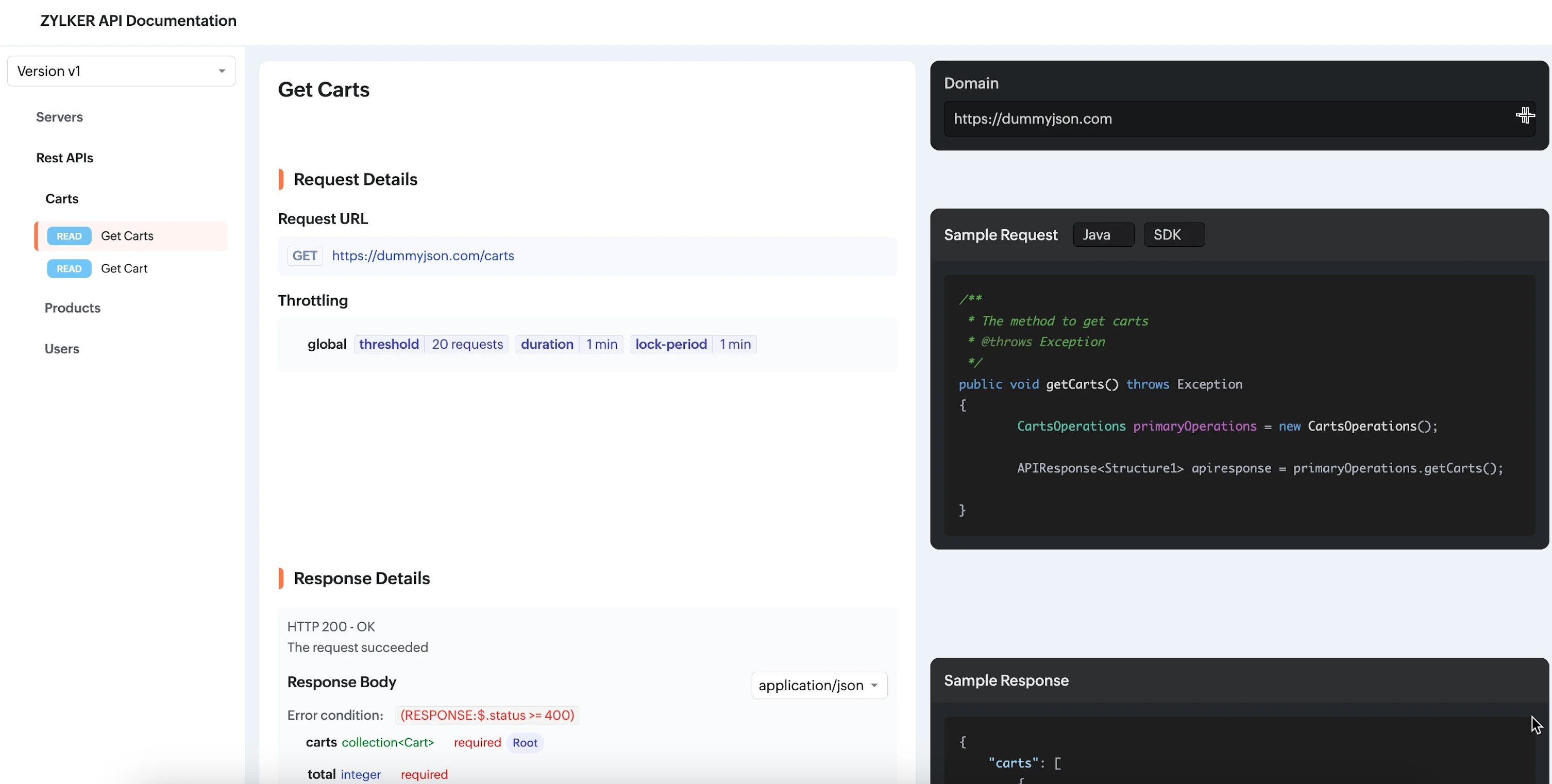This screenshot has width=1552, height=784.
Task: Click the Sample Response heading
Action: pos(1006,680)
